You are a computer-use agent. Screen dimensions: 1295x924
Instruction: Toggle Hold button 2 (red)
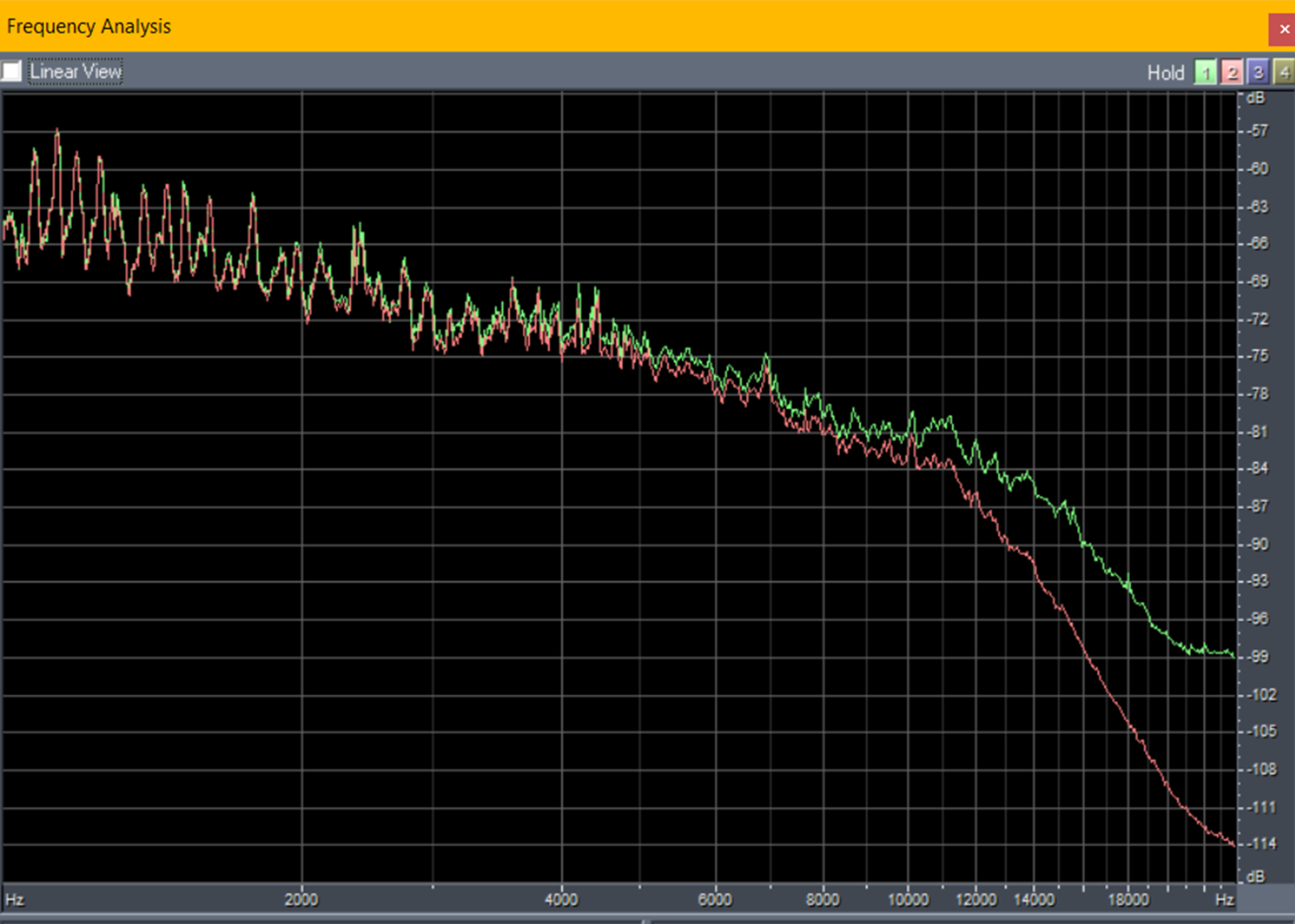pyautogui.click(x=1232, y=73)
